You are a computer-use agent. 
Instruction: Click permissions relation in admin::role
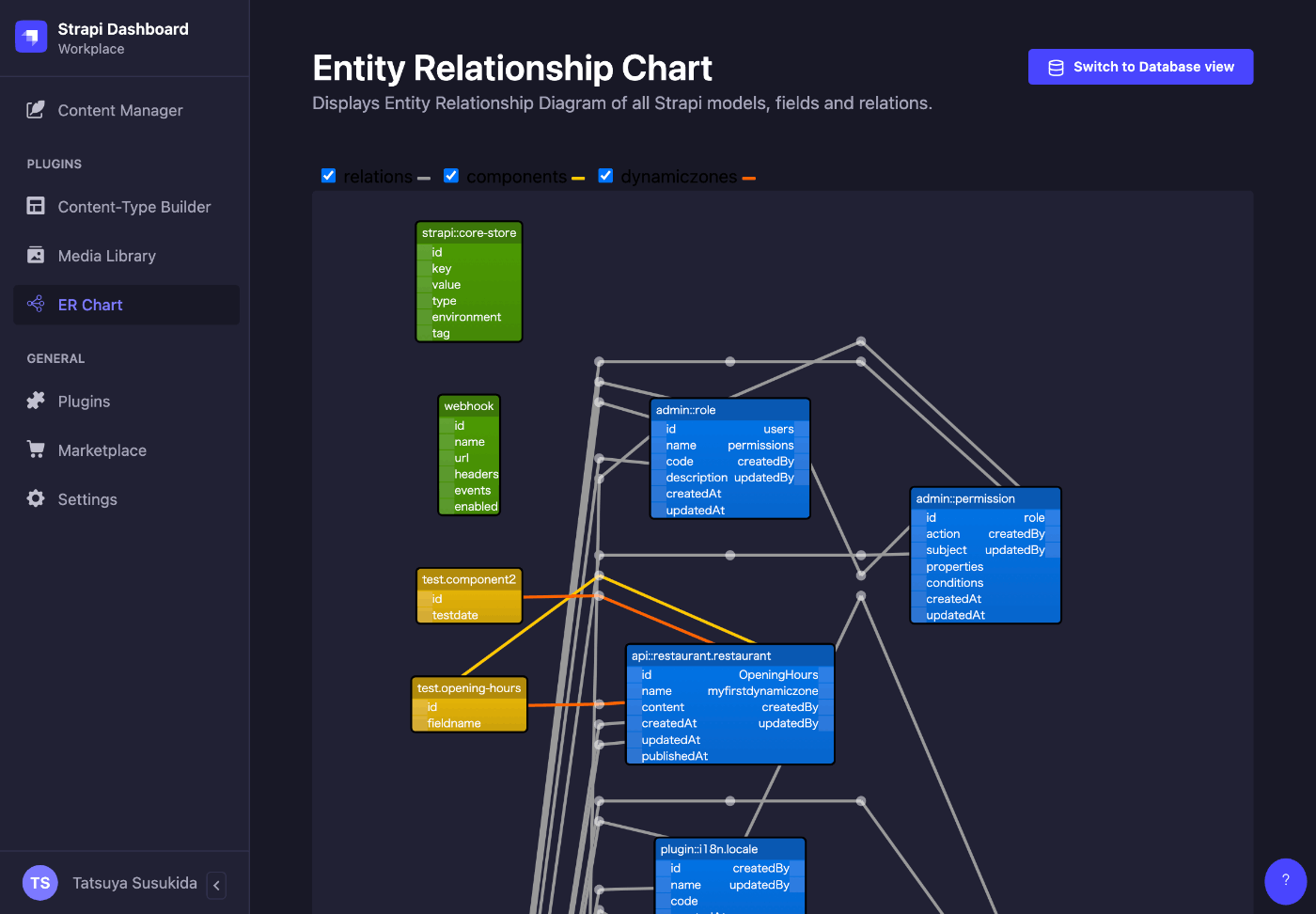click(760, 445)
